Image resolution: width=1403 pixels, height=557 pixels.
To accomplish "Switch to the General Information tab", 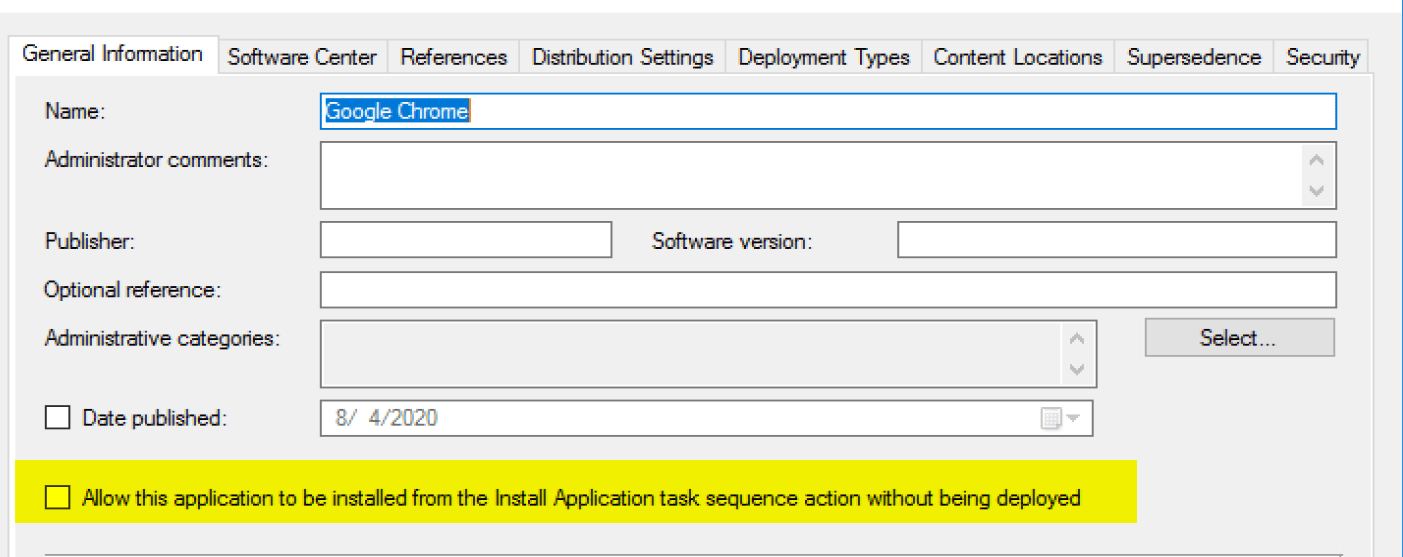I will click(112, 54).
